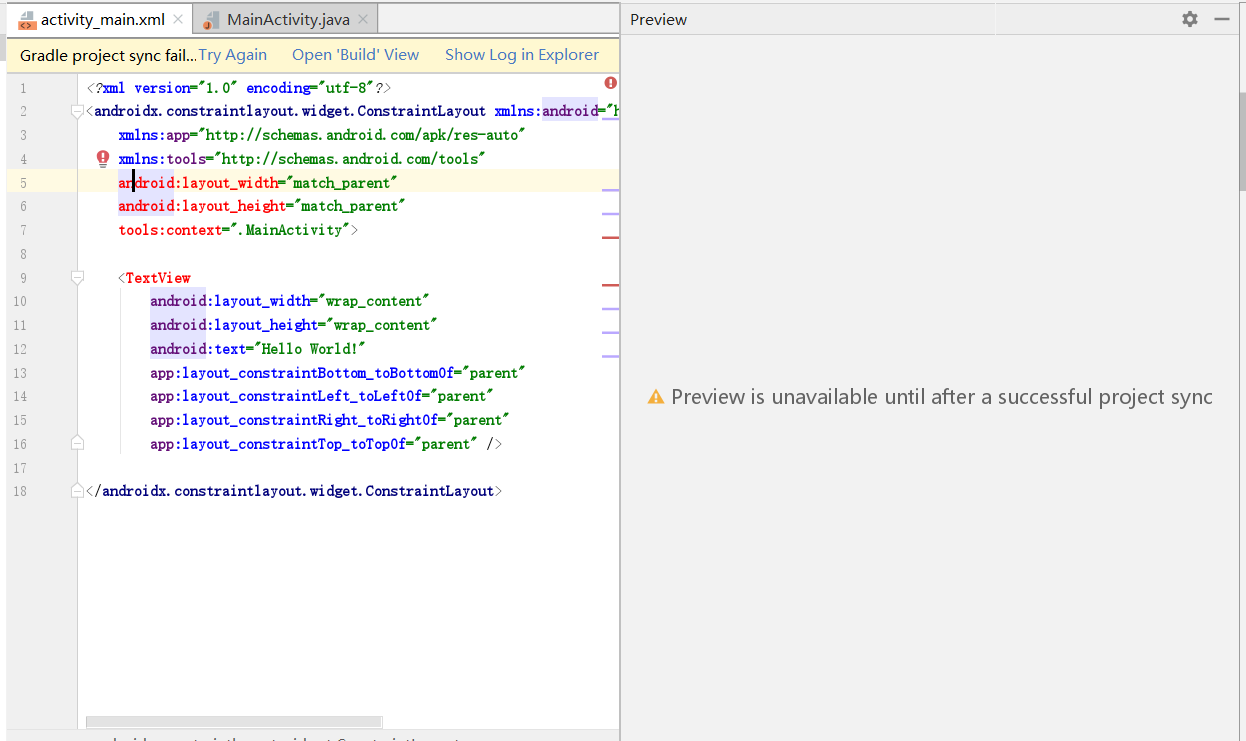The height and width of the screenshot is (741, 1246).
Task: Click the fold end marker on line 16
Action: coord(78,443)
